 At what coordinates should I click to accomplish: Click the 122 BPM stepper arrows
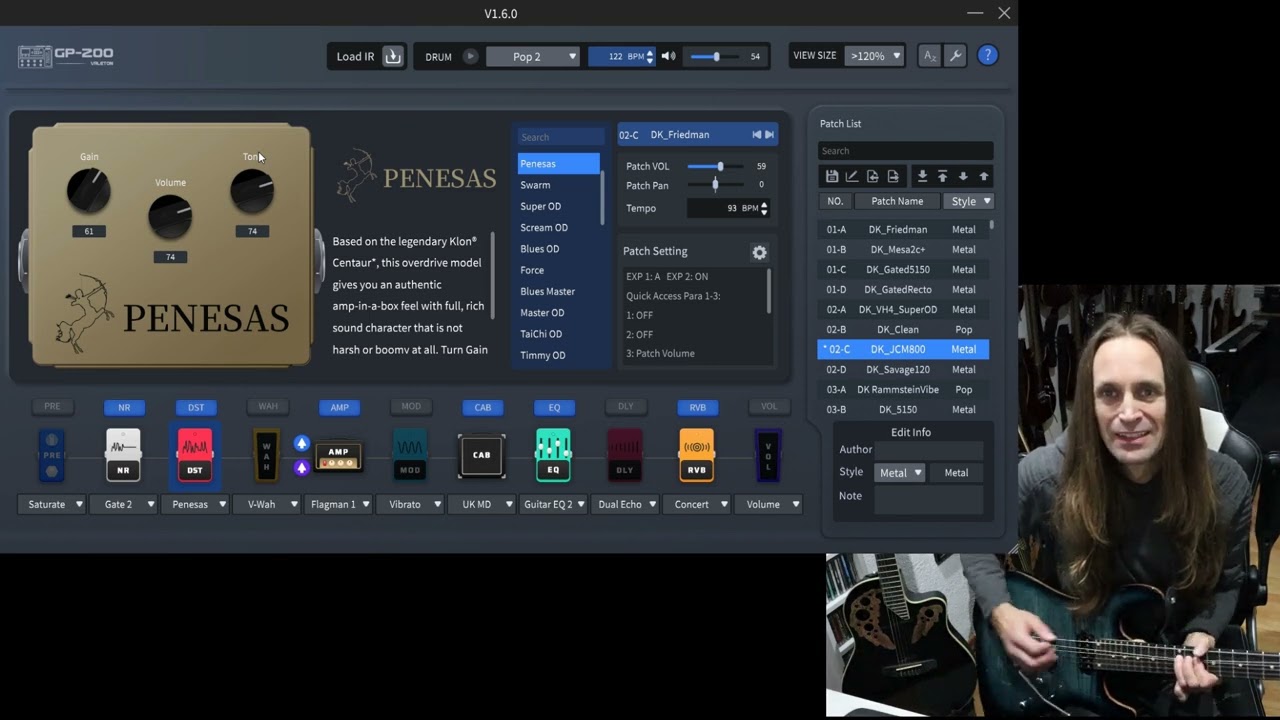point(650,56)
